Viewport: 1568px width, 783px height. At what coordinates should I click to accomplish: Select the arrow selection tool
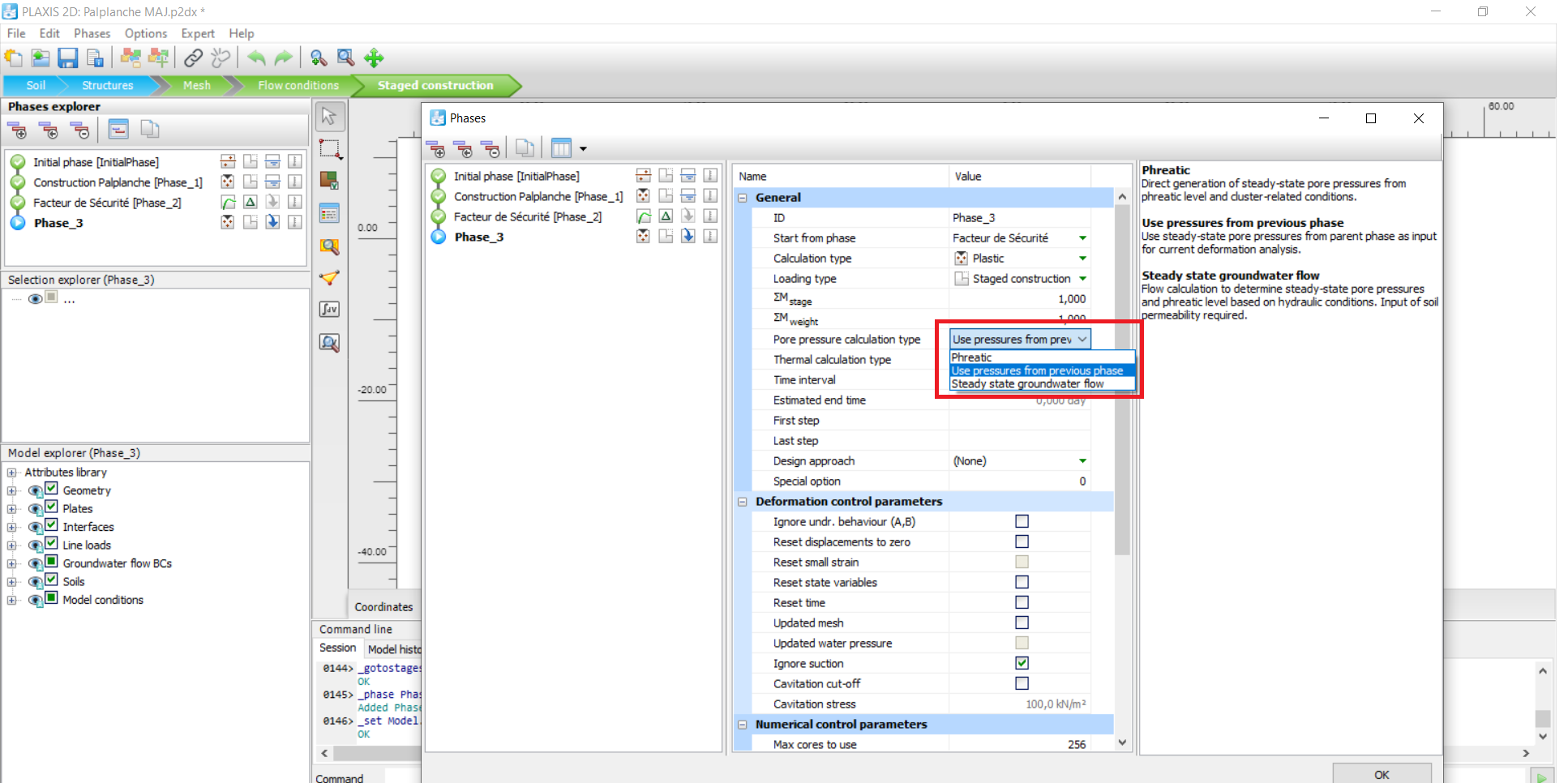click(x=330, y=116)
